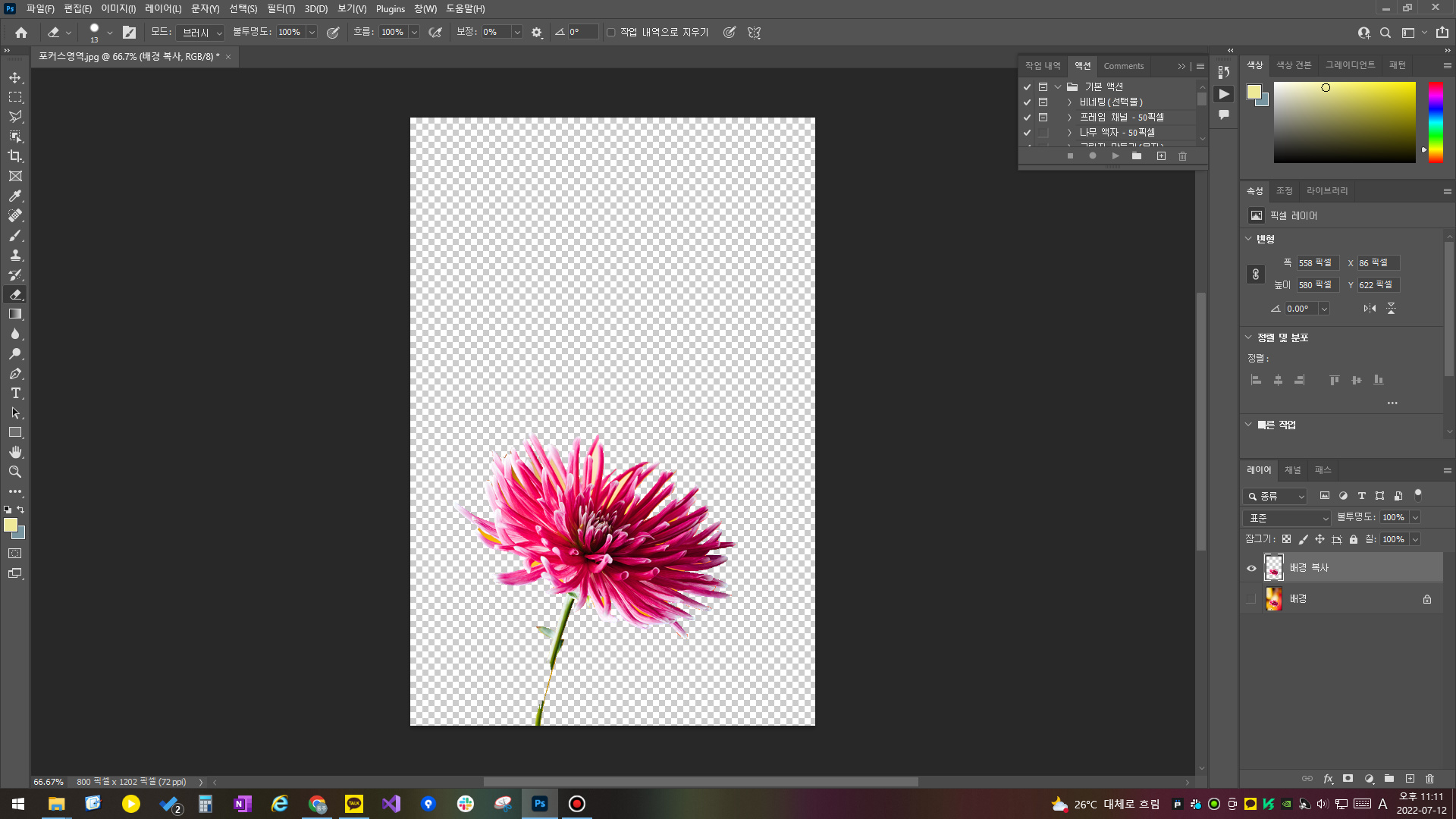The image size is (1456, 819).
Task: Click inside the color picker field
Action: point(1345,122)
